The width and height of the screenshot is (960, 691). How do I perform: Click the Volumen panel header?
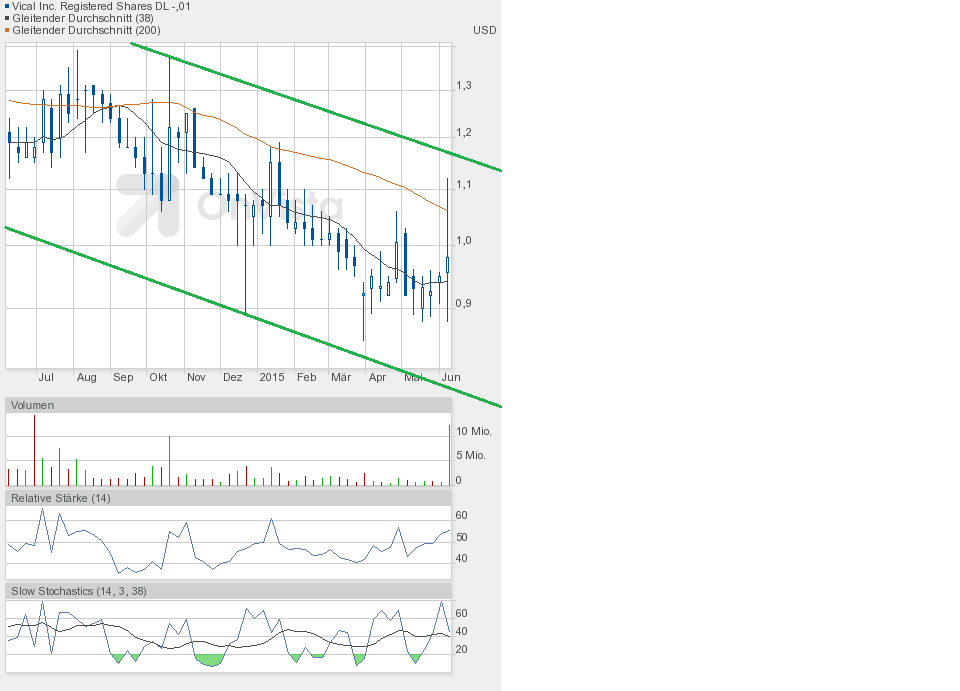pos(33,405)
